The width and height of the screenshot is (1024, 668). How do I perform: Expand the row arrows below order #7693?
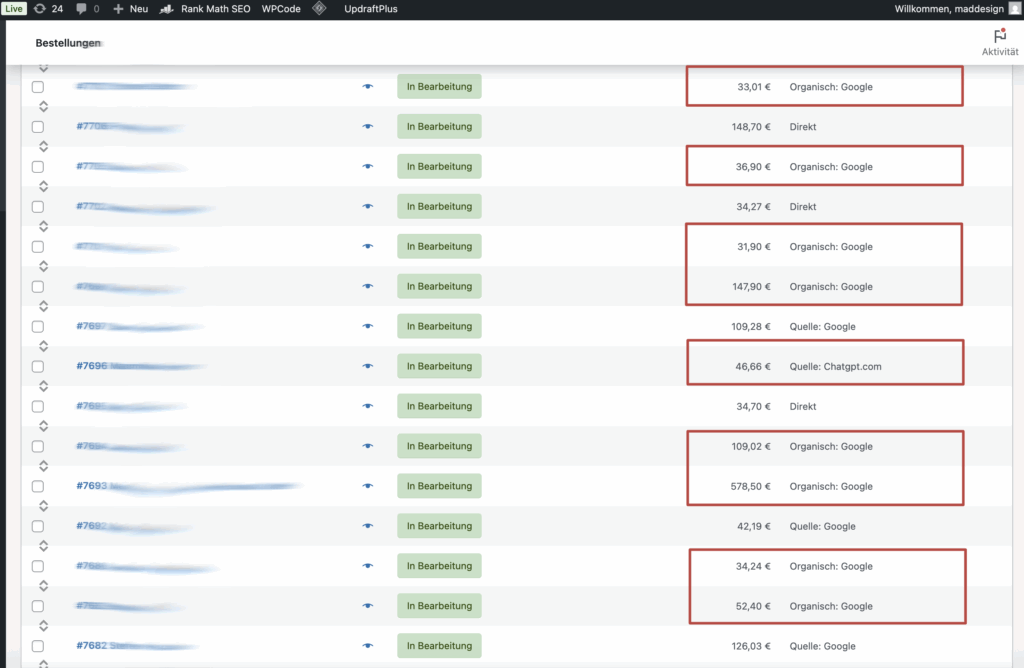tap(43, 506)
